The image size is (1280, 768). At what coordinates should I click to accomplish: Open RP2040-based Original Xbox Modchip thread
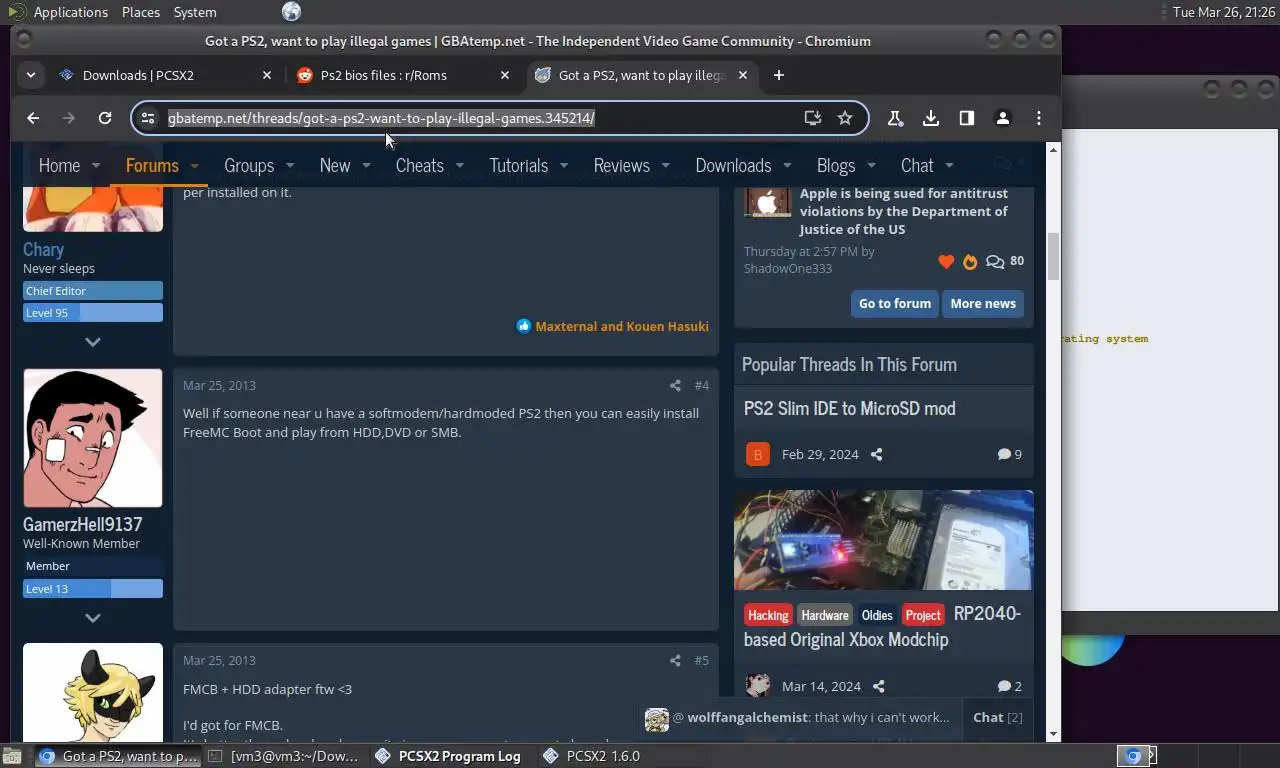pyautogui.click(x=883, y=626)
